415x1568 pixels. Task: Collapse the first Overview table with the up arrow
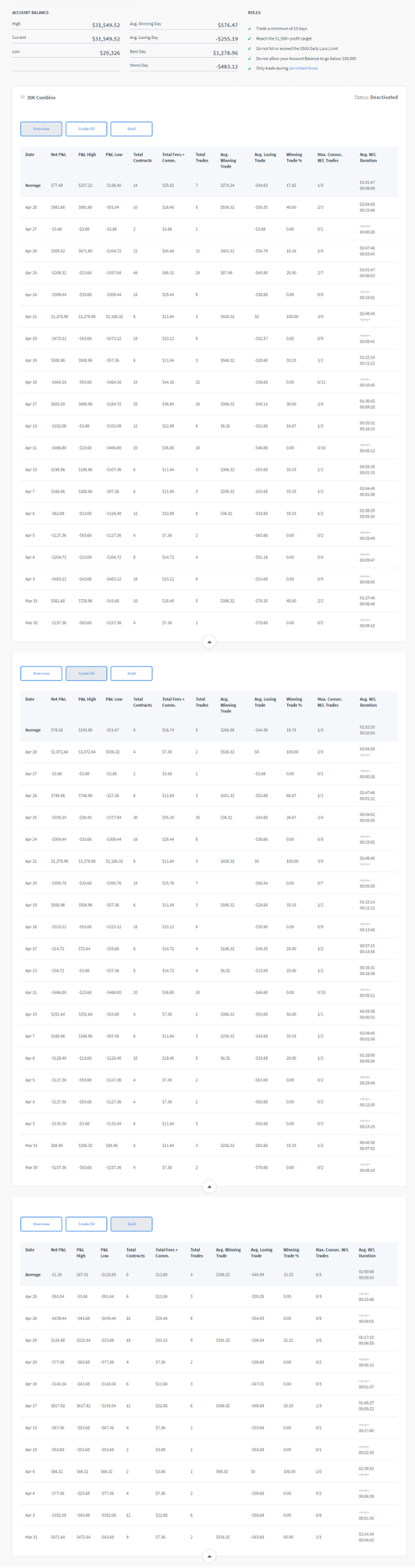tap(209, 642)
